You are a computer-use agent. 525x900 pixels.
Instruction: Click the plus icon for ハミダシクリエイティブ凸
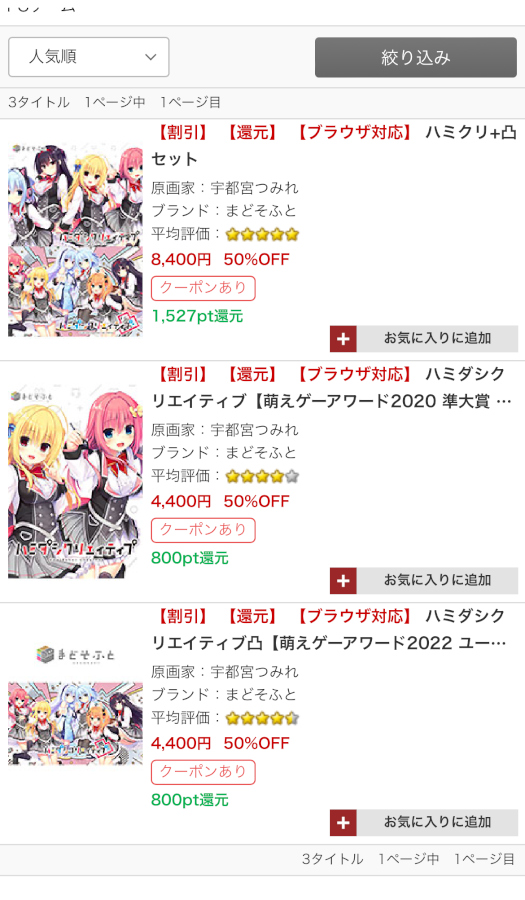click(343, 823)
